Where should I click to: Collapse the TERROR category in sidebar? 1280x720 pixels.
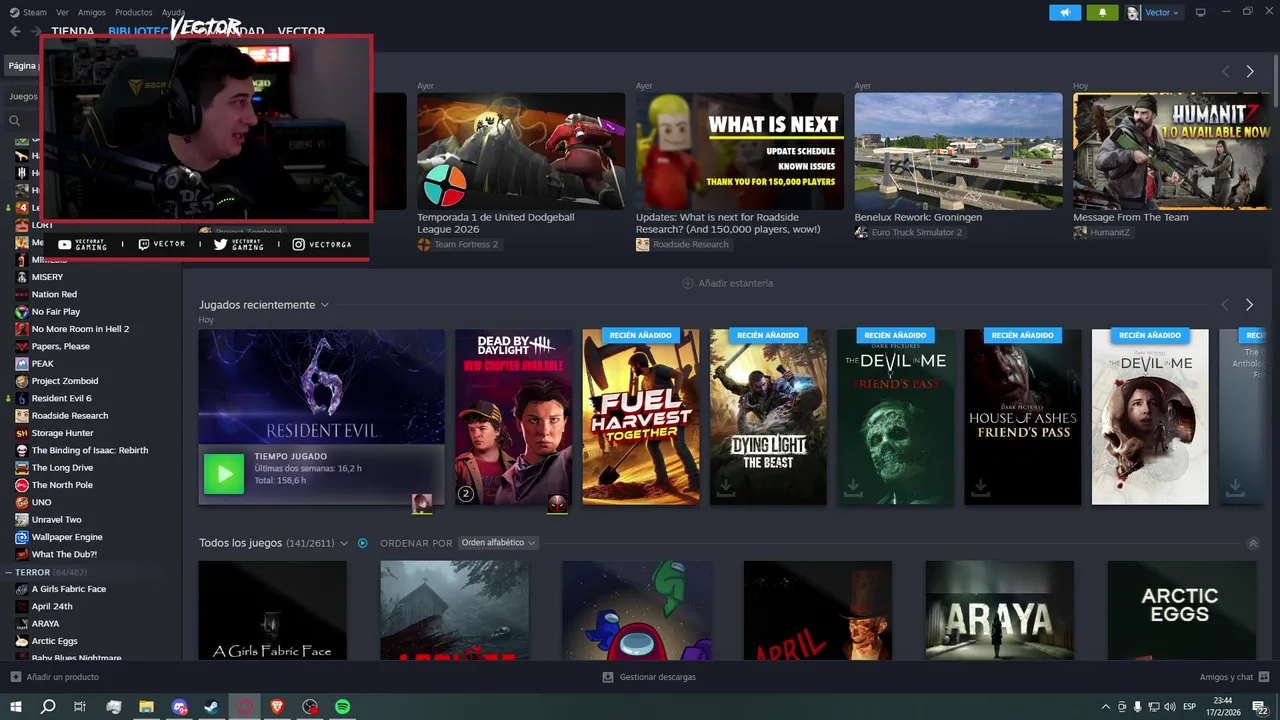[9, 572]
